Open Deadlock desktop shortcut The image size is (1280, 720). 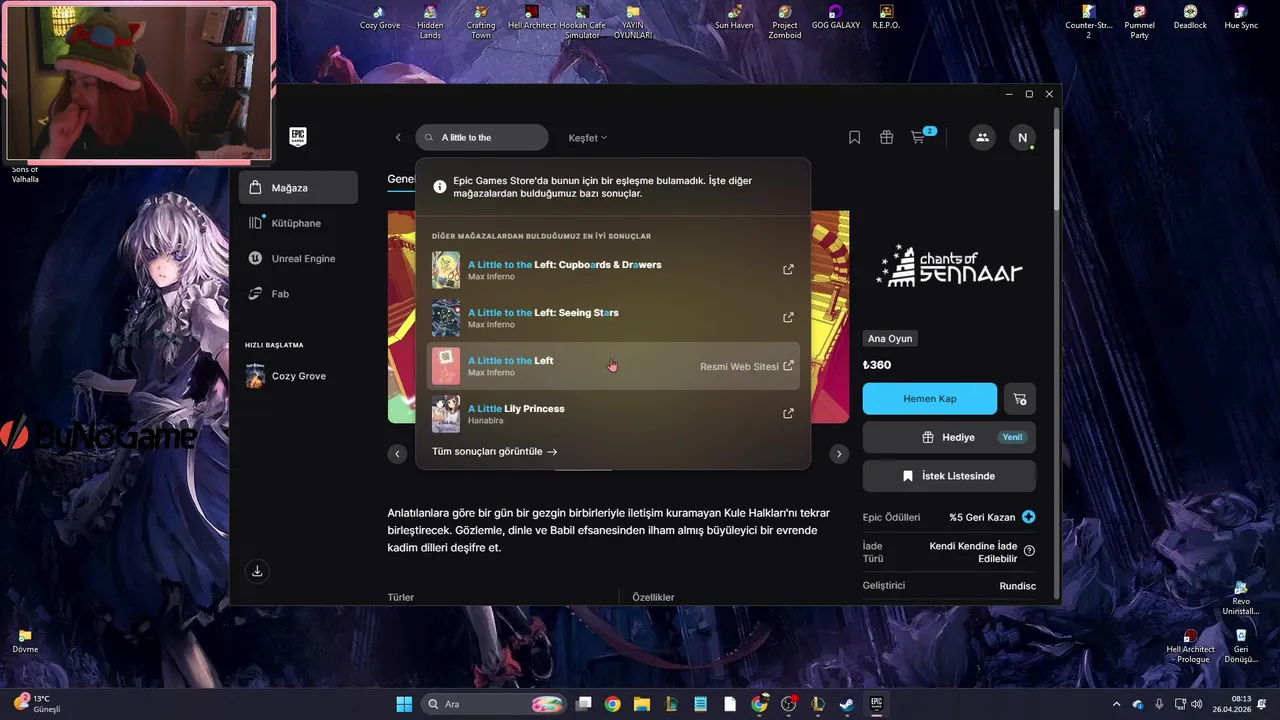pos(1190,17)
